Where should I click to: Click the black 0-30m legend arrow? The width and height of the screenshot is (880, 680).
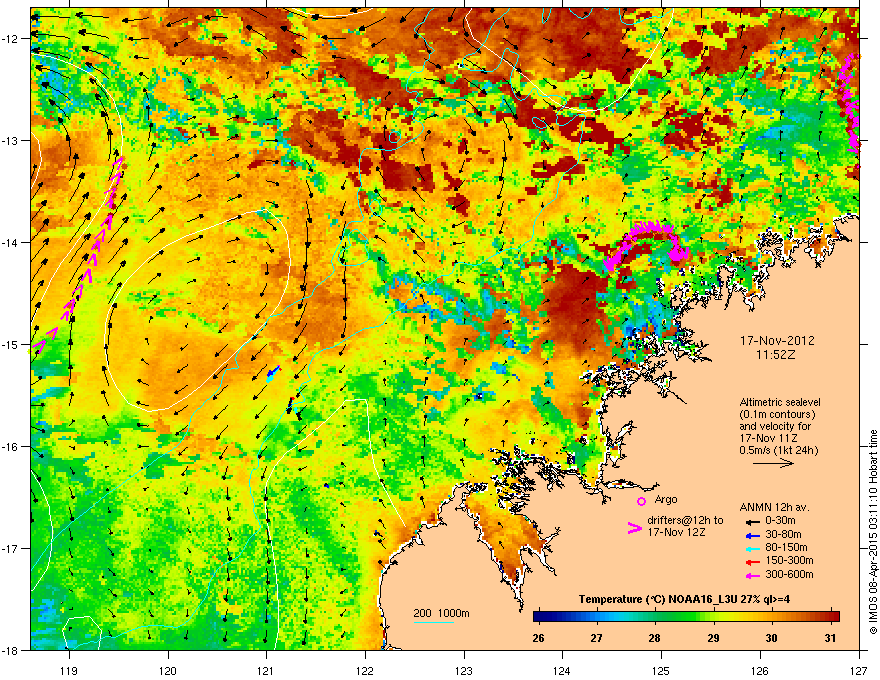tap(753, 522)
